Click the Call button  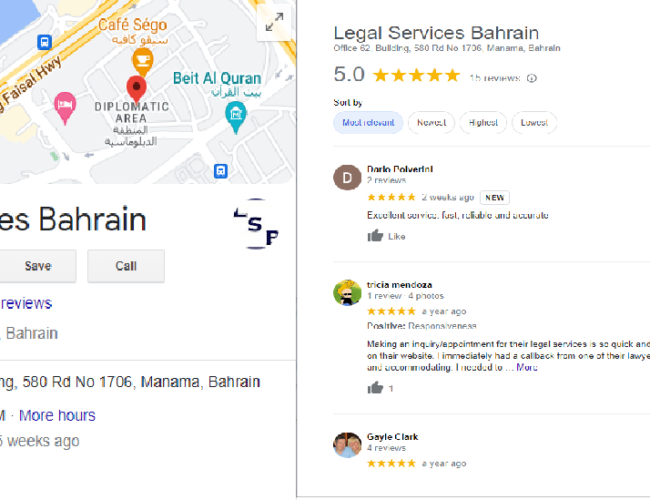click(x=126, y=266)
